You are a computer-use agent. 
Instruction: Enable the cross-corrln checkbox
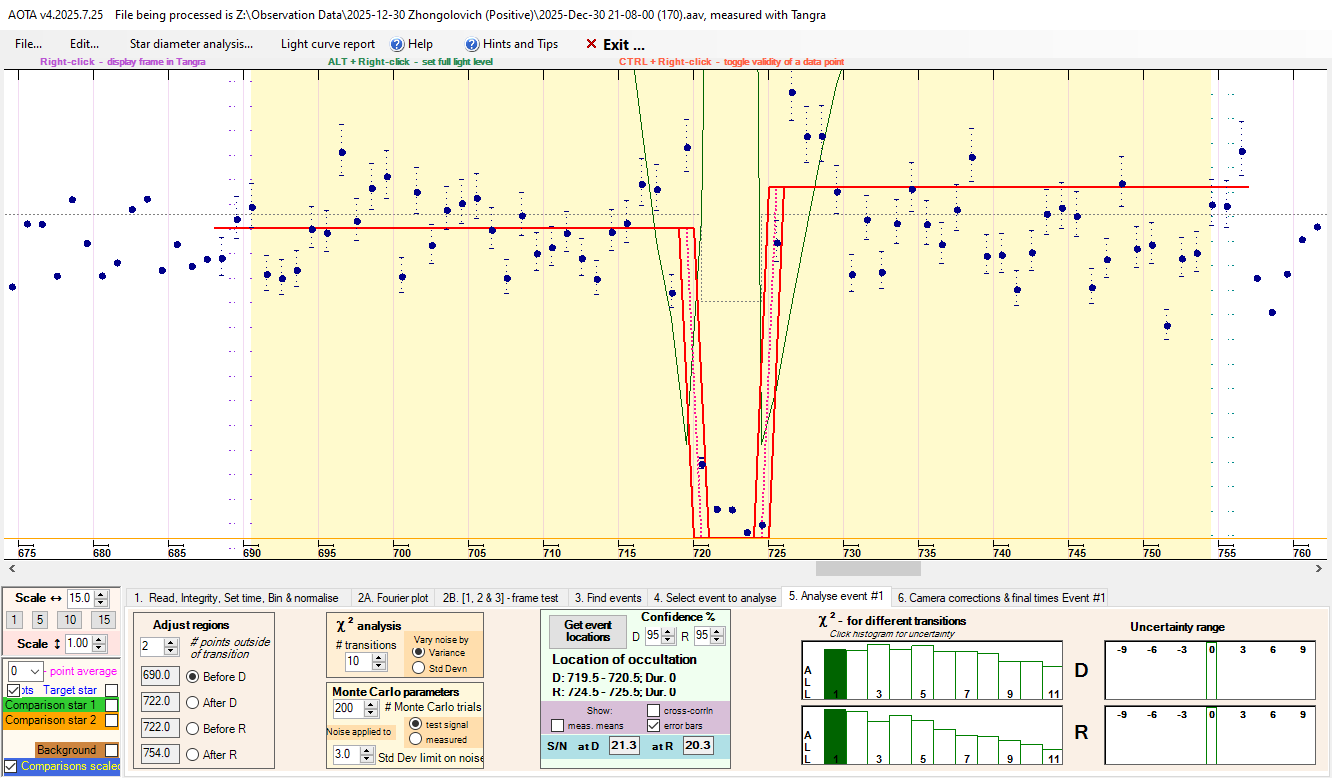coord(653,710)
